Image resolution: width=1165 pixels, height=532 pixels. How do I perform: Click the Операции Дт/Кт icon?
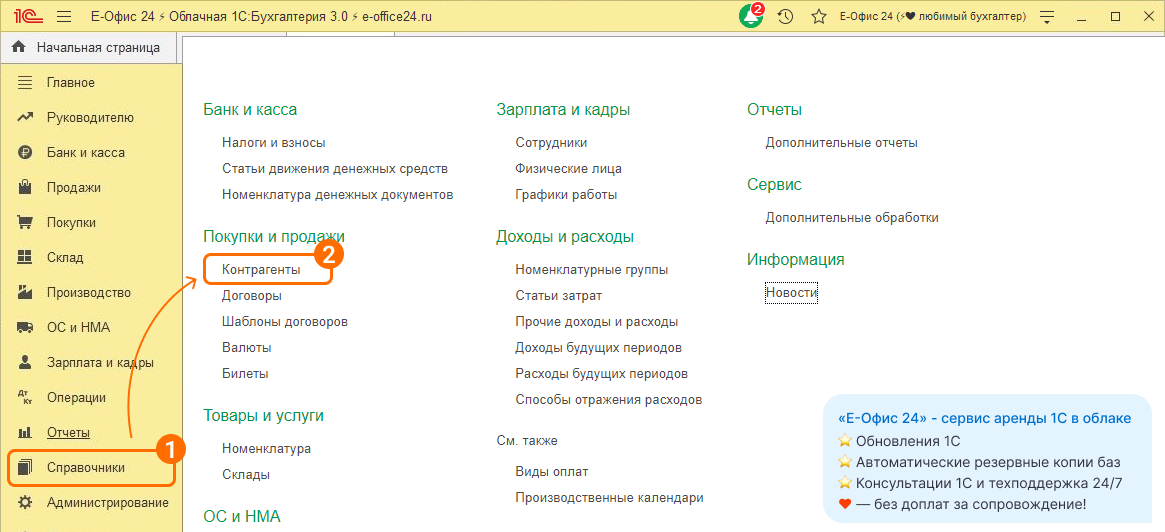click(x=25, y=398)
